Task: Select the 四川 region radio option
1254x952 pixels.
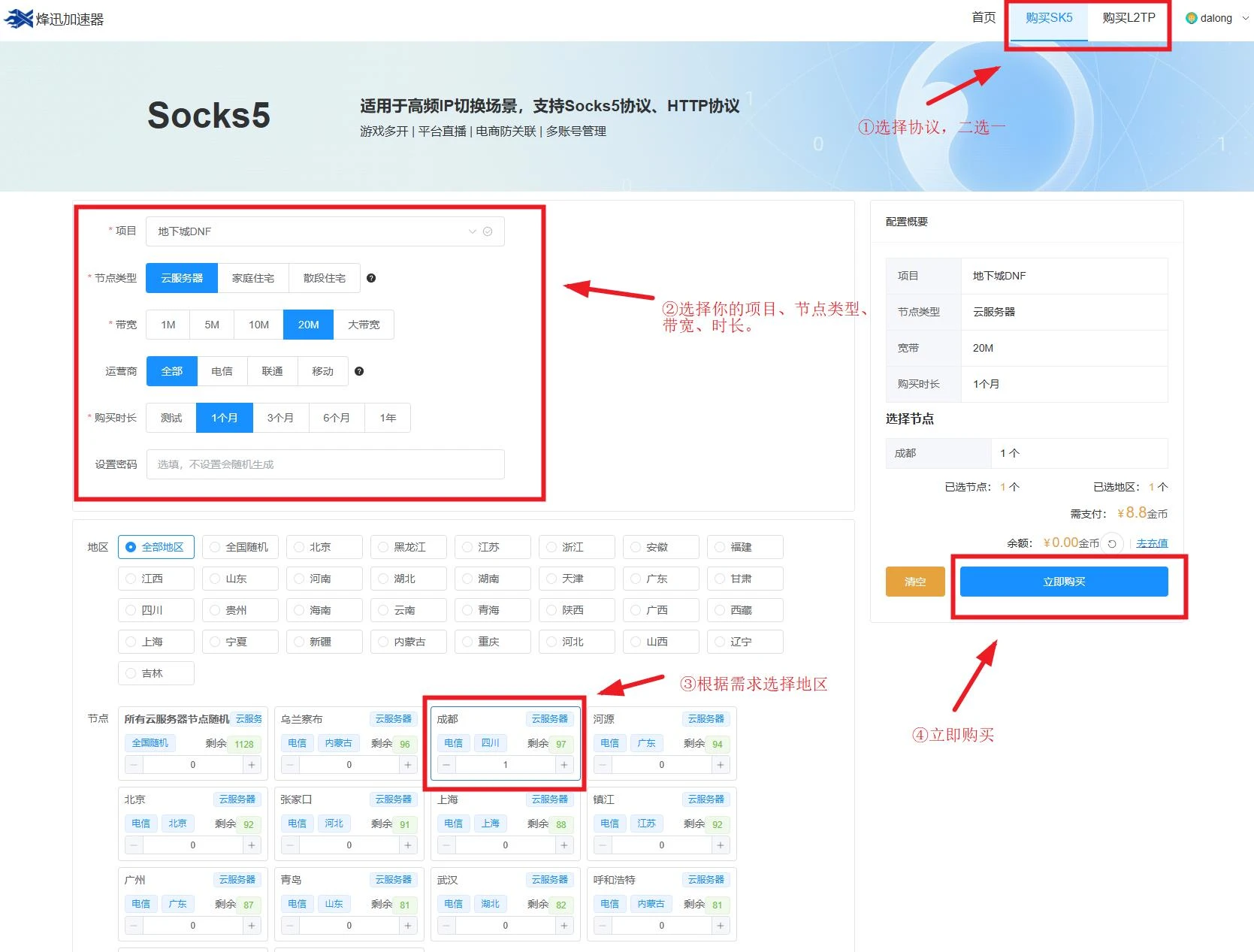Action: click(131, 610)
